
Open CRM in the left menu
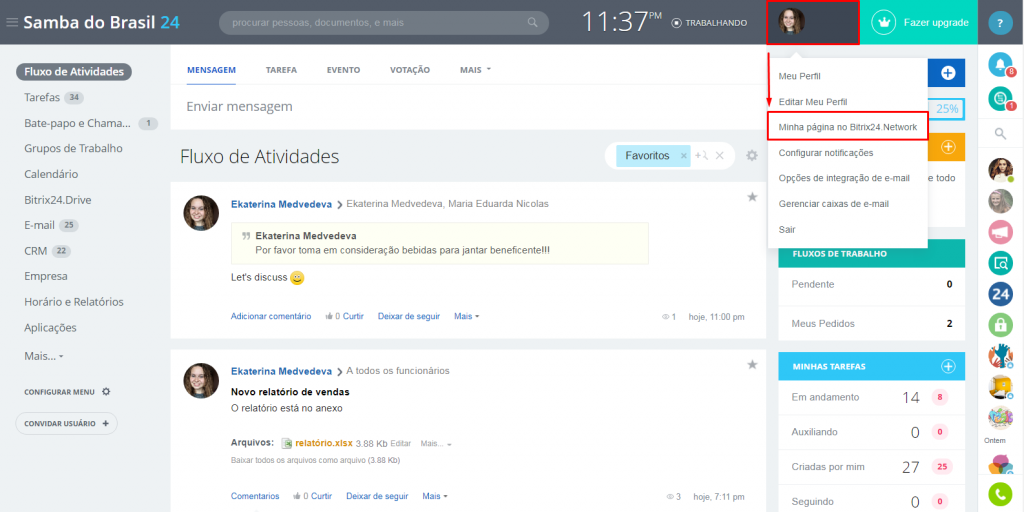35,251
